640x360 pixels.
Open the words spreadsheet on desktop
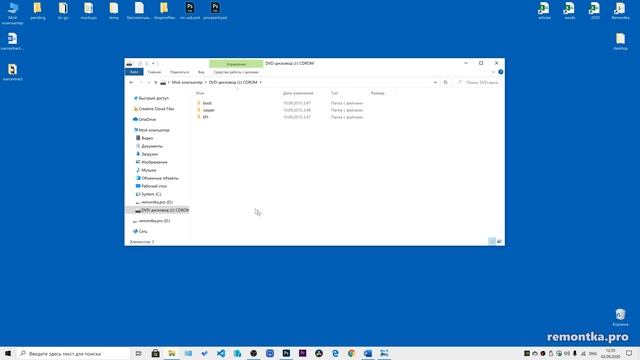(569, 11)
